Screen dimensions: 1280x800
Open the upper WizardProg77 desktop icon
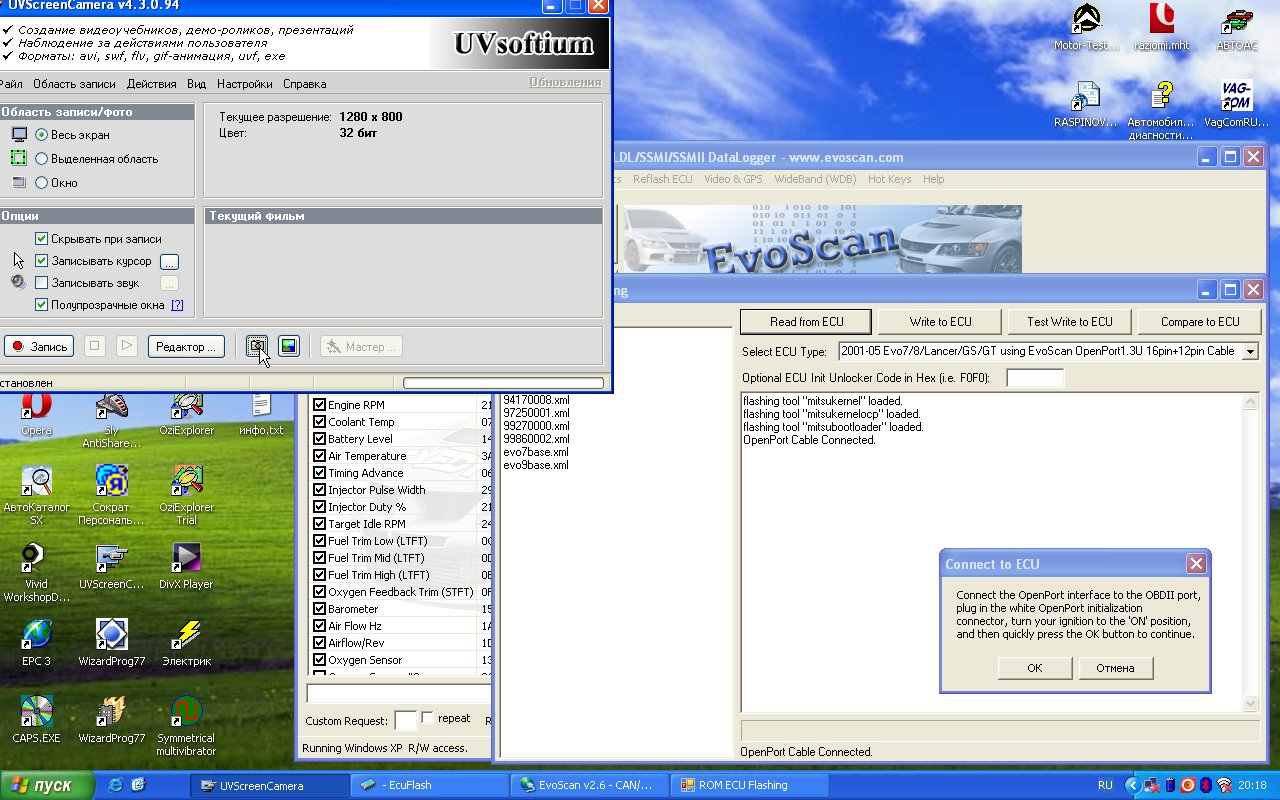pyautogui.click(x=112, y=643)
